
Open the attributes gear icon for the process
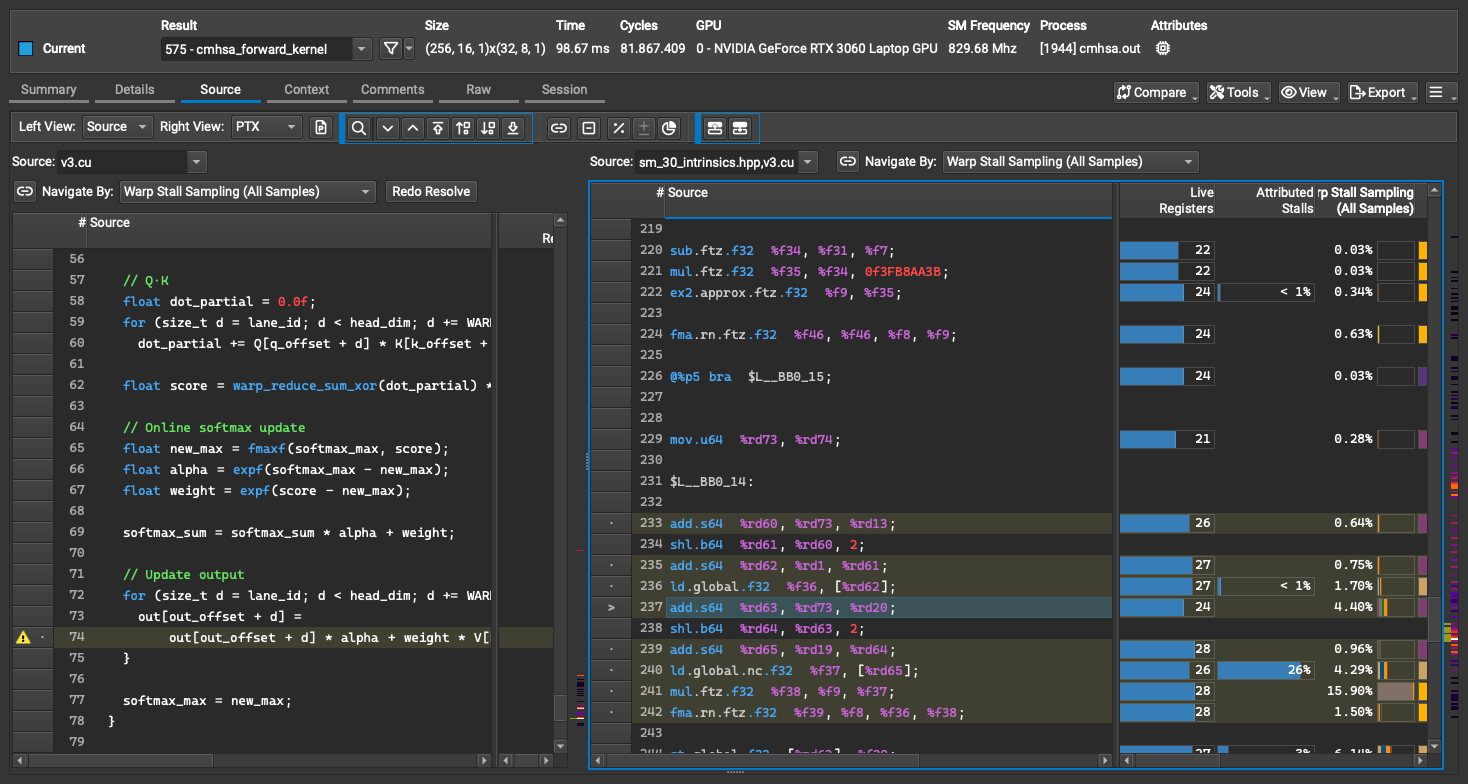1162,48
